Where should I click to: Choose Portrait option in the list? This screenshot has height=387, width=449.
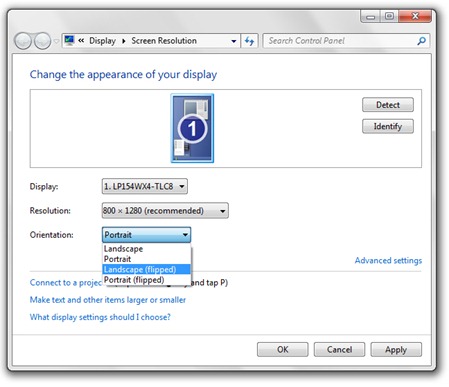tap(146, 259)
